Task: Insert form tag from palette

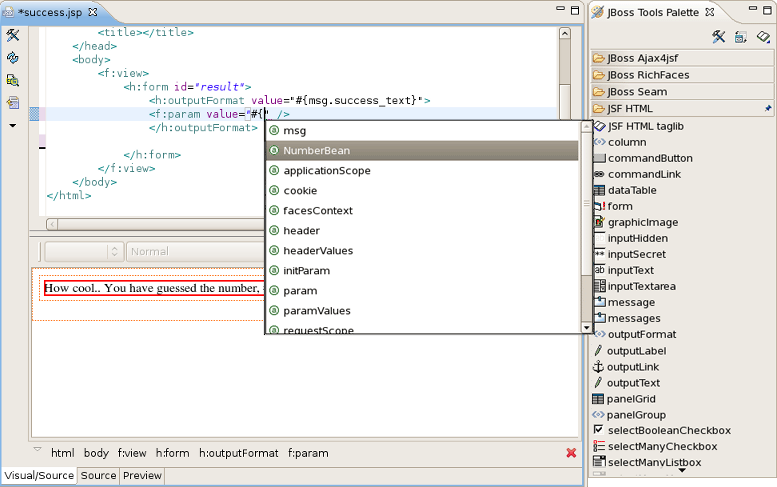Action: [x=613, y=206]
